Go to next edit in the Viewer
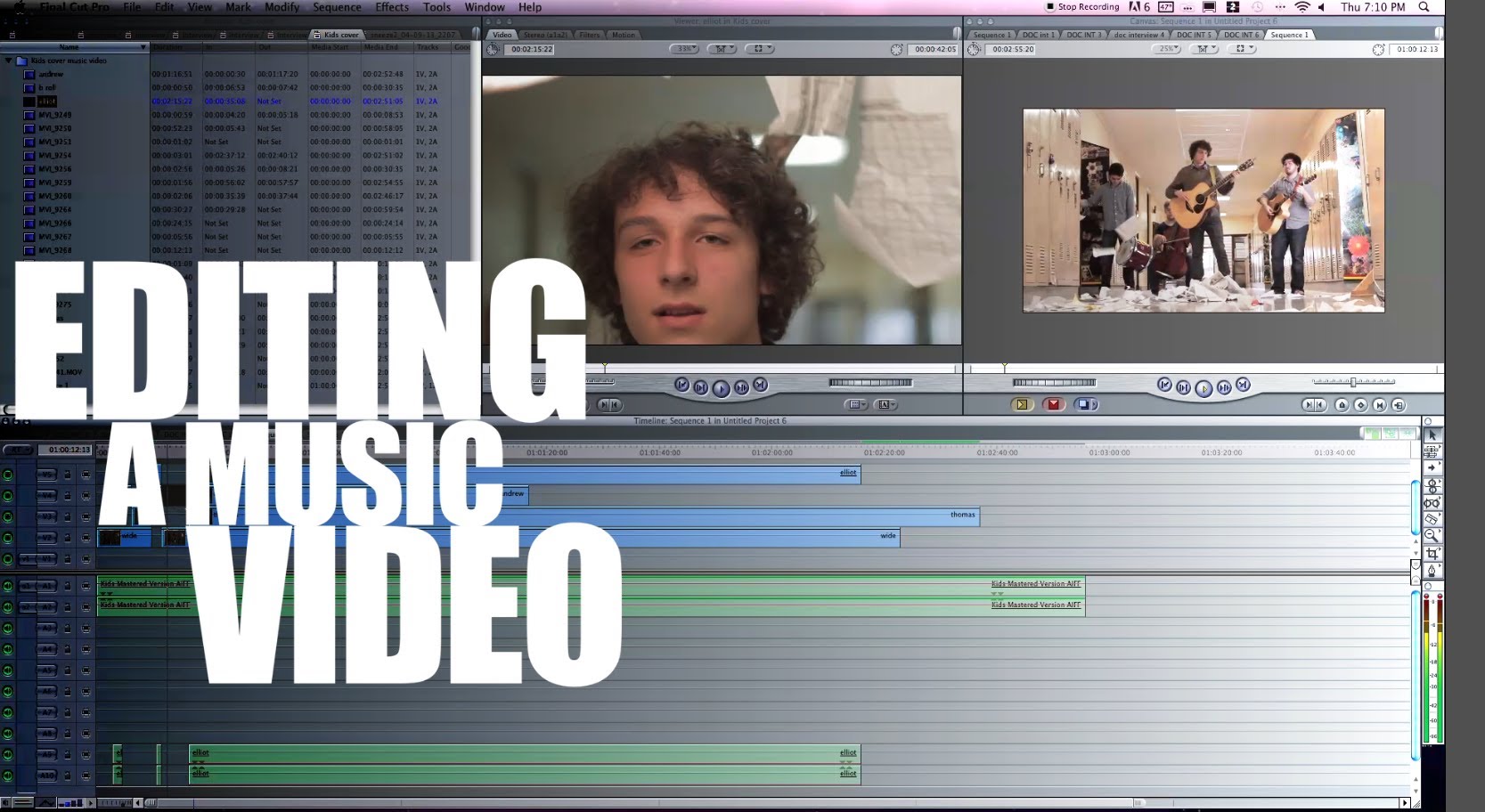Viewport: 1485px width, 812px height. 760,386
